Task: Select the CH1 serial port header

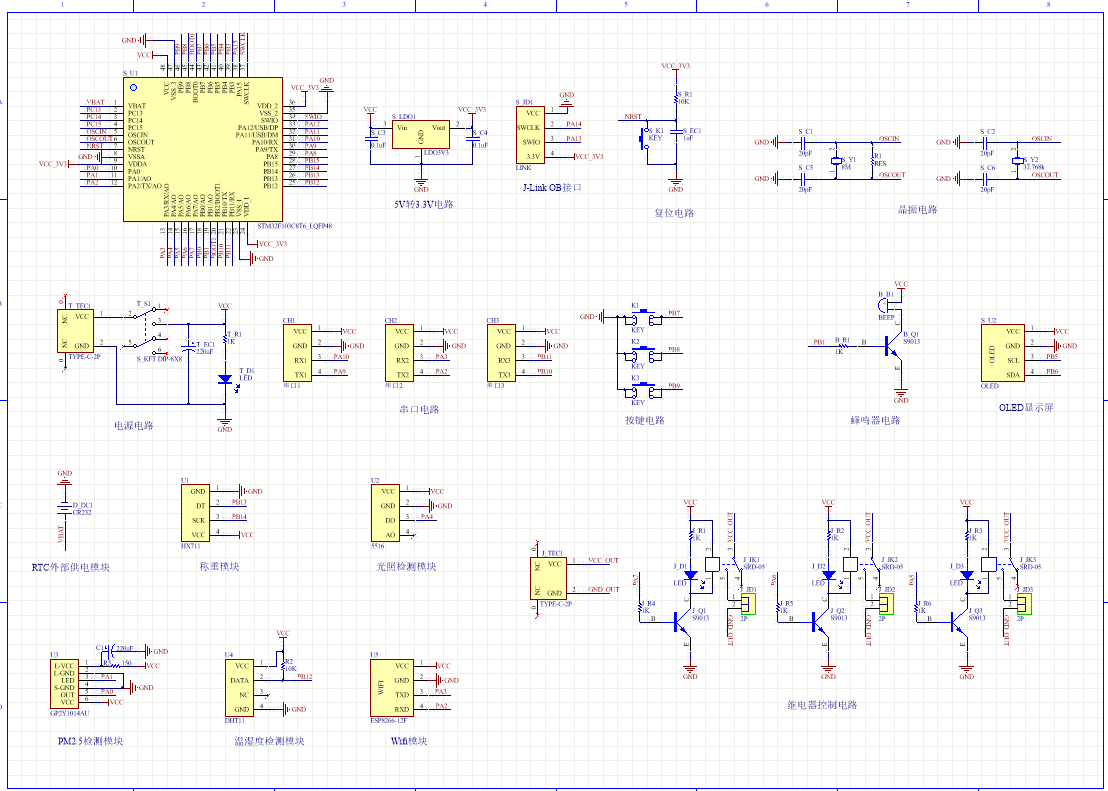Action: tap(299, 352)
